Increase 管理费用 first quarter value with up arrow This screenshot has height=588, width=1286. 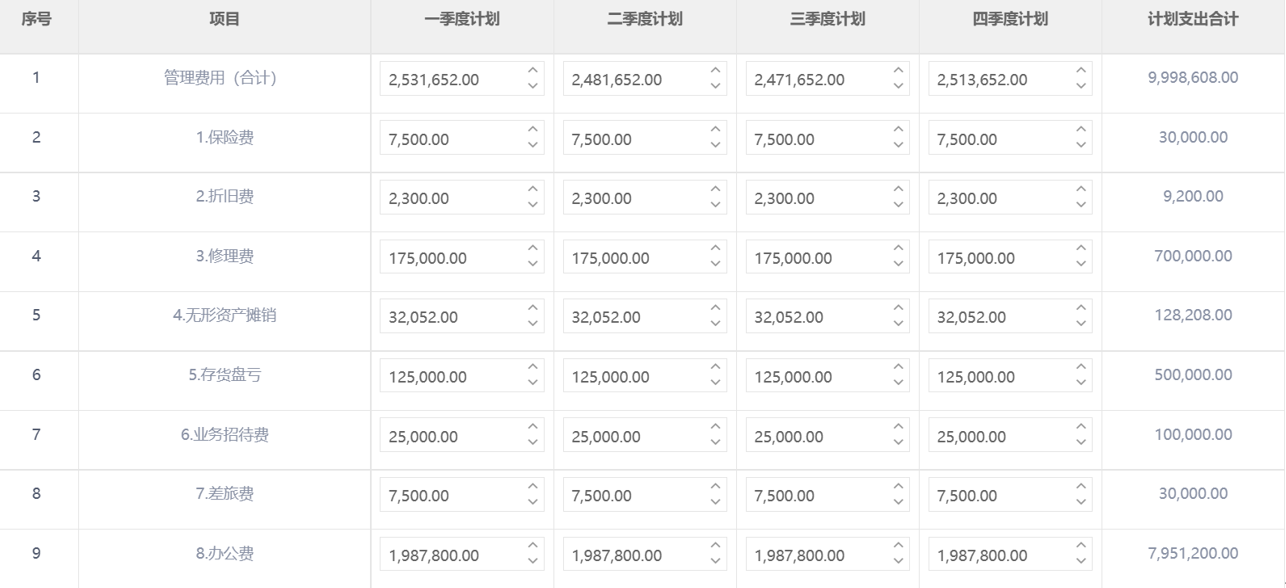point(532,71)
